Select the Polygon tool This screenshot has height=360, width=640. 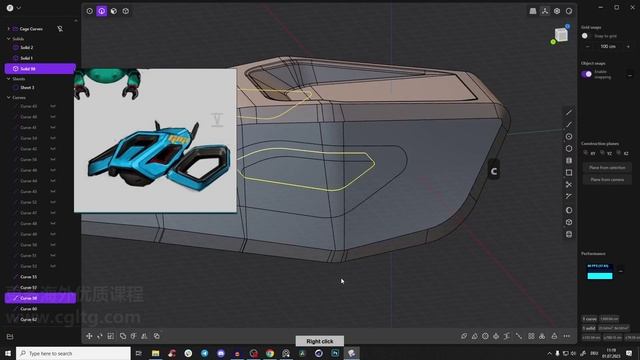click(x=569, y=149)
